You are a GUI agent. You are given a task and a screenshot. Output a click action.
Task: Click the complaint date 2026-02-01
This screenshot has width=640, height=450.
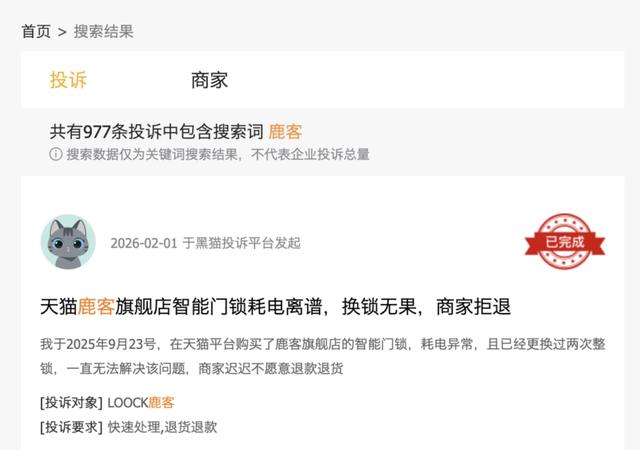(x=144, y=243)
